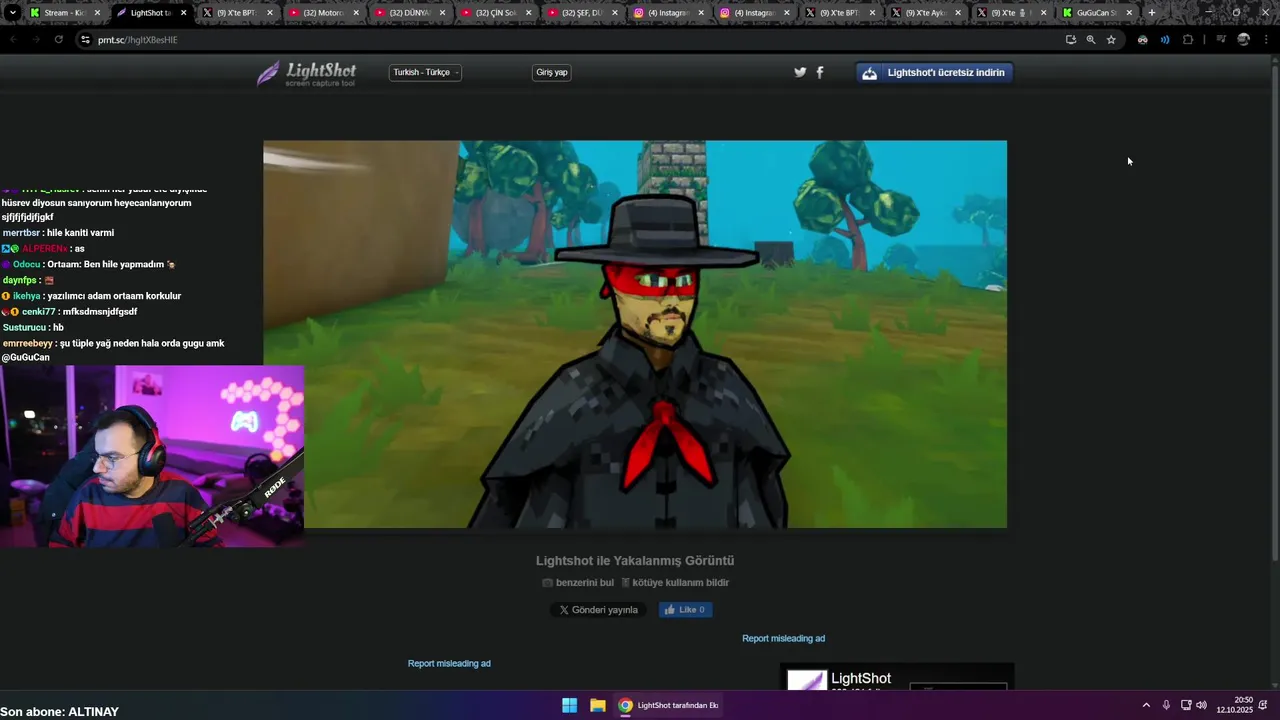Viewport: 1280px width, 720px height.
Task: Click Report misleading ad under the stream webcam
Action: coord(449,663)
